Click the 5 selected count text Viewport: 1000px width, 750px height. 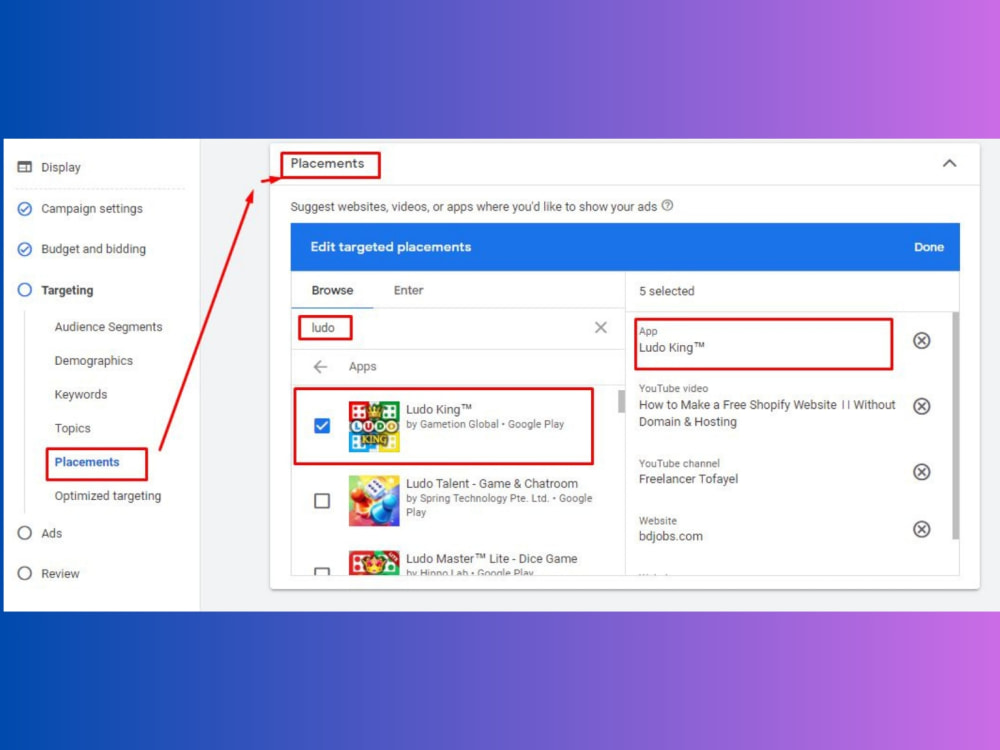coord(666,291)
